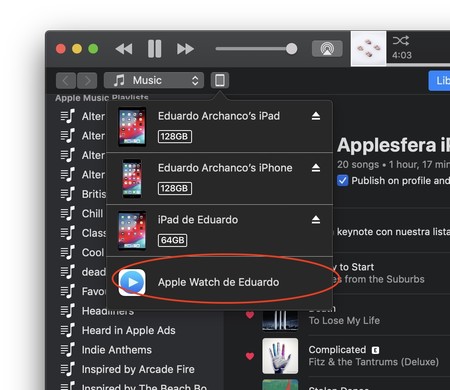Toggle shuffle in the now playing area
450x390 pixels.
coord(400,41)
